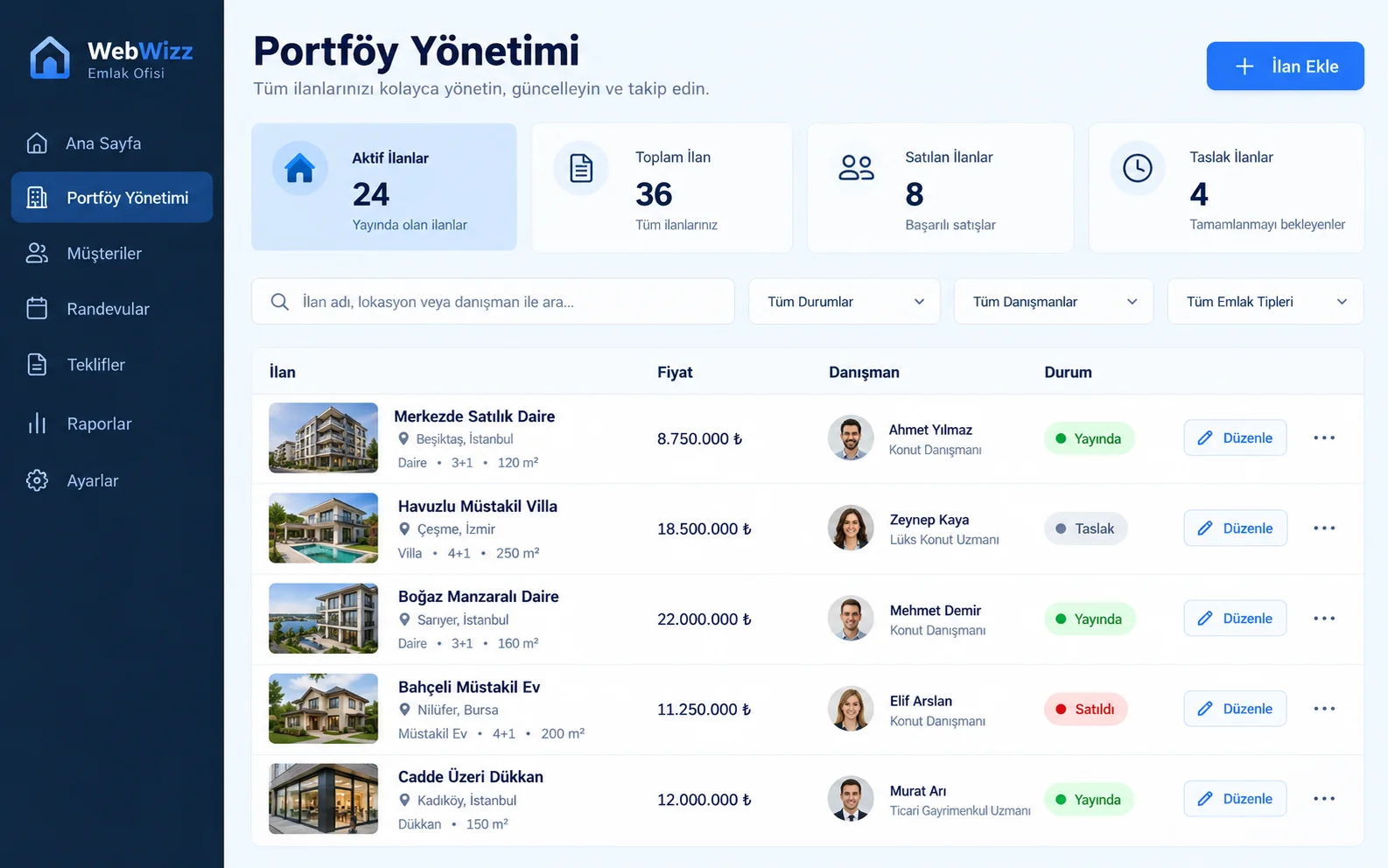This screenshot has width=1388, height=868.
Task: Click the people icon on Satılan İlanlar card
Action: [856, 168]
